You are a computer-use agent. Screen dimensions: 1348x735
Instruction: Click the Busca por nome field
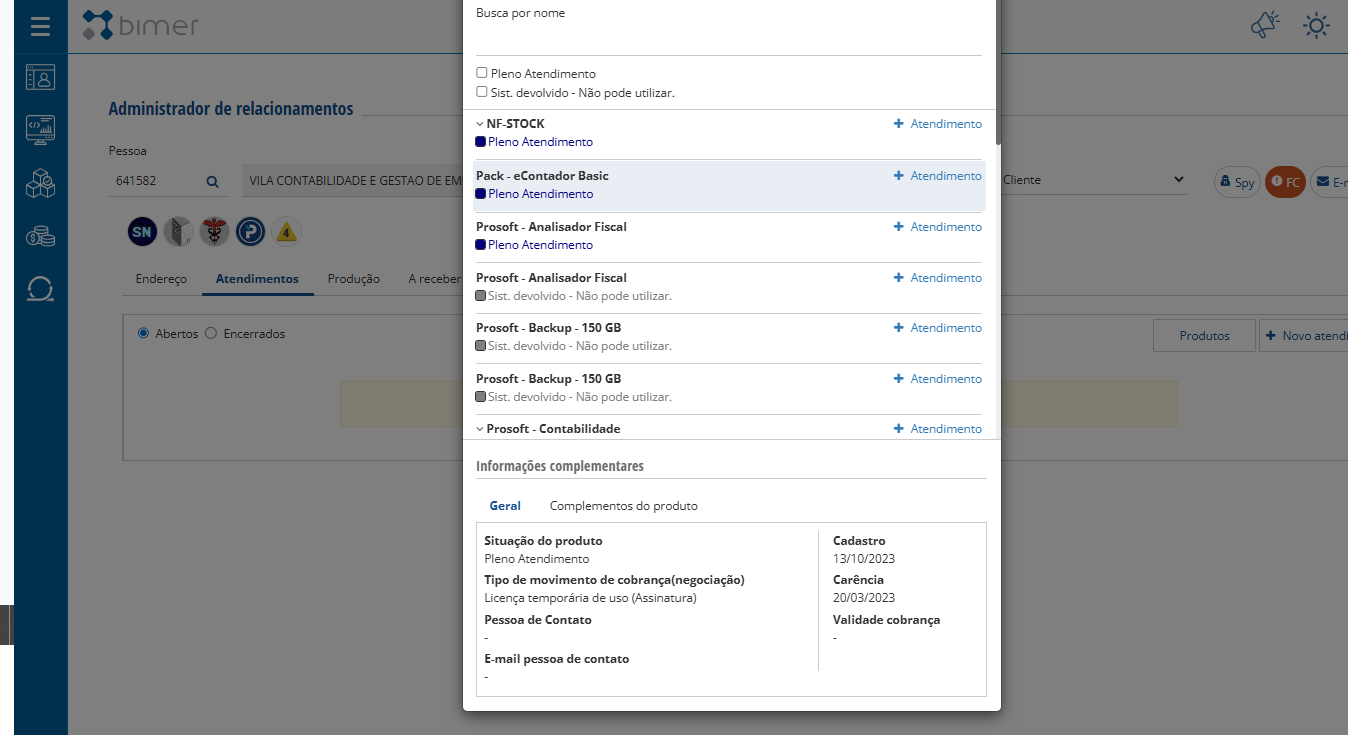[x=728, y=40]
